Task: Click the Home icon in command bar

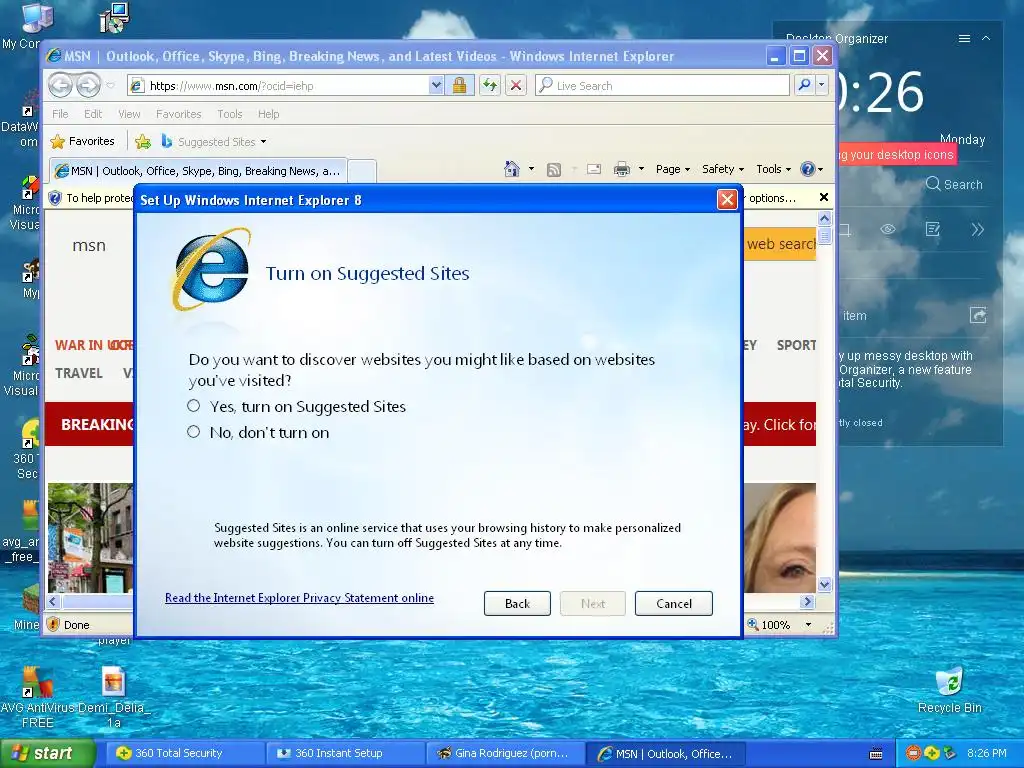Action: coord(511,169)
